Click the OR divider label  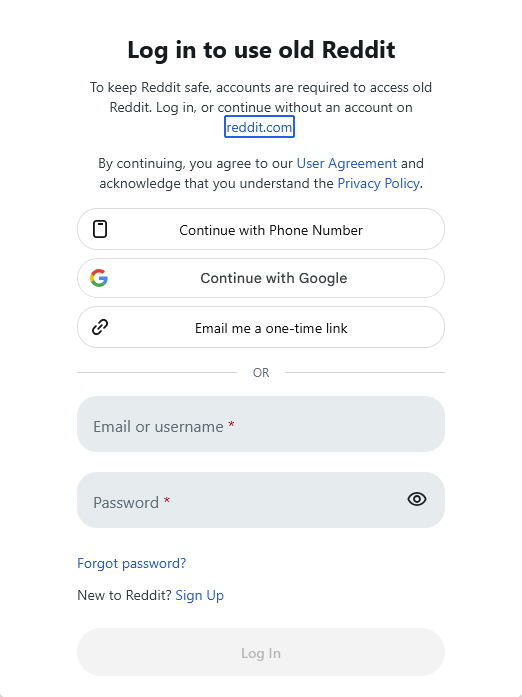click(x=261, y=373)
